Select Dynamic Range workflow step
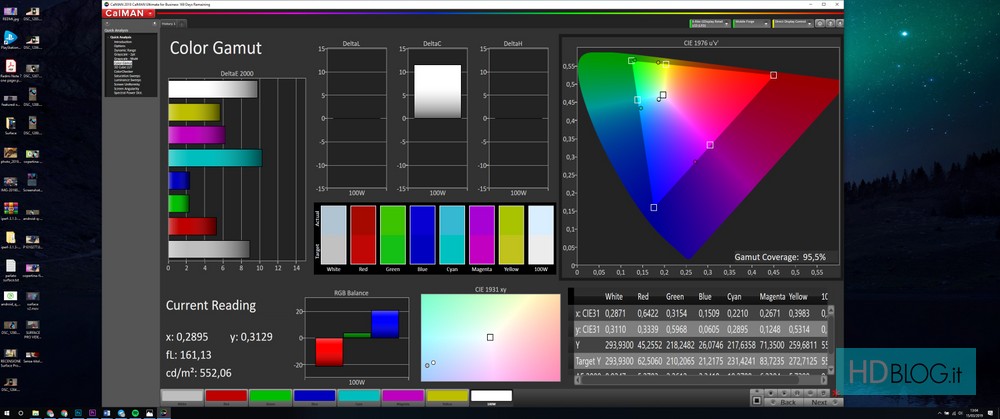Screen dimensions: 1000x419 [124, 50]
